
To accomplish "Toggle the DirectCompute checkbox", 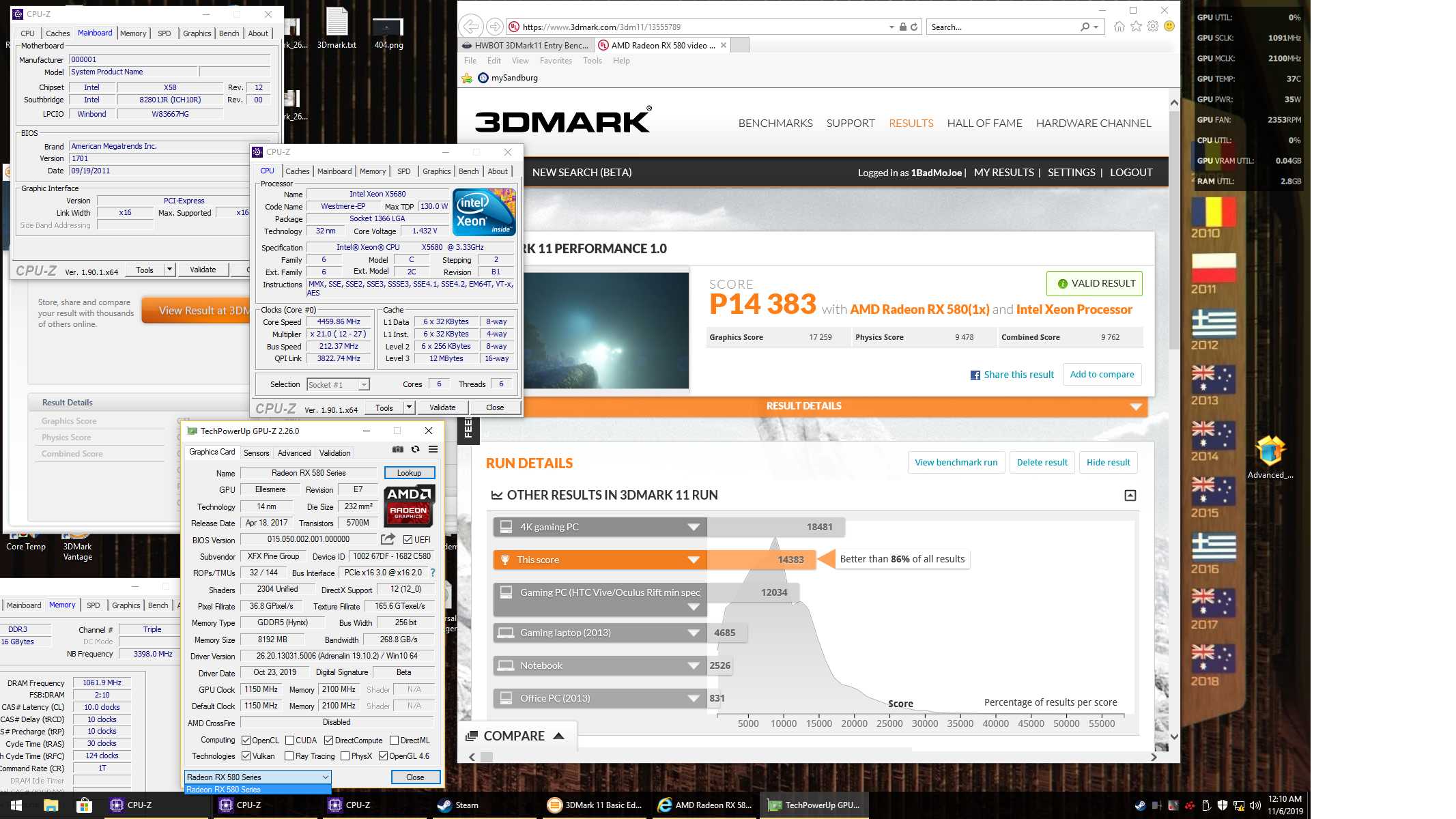I will (x=328, y=741).
